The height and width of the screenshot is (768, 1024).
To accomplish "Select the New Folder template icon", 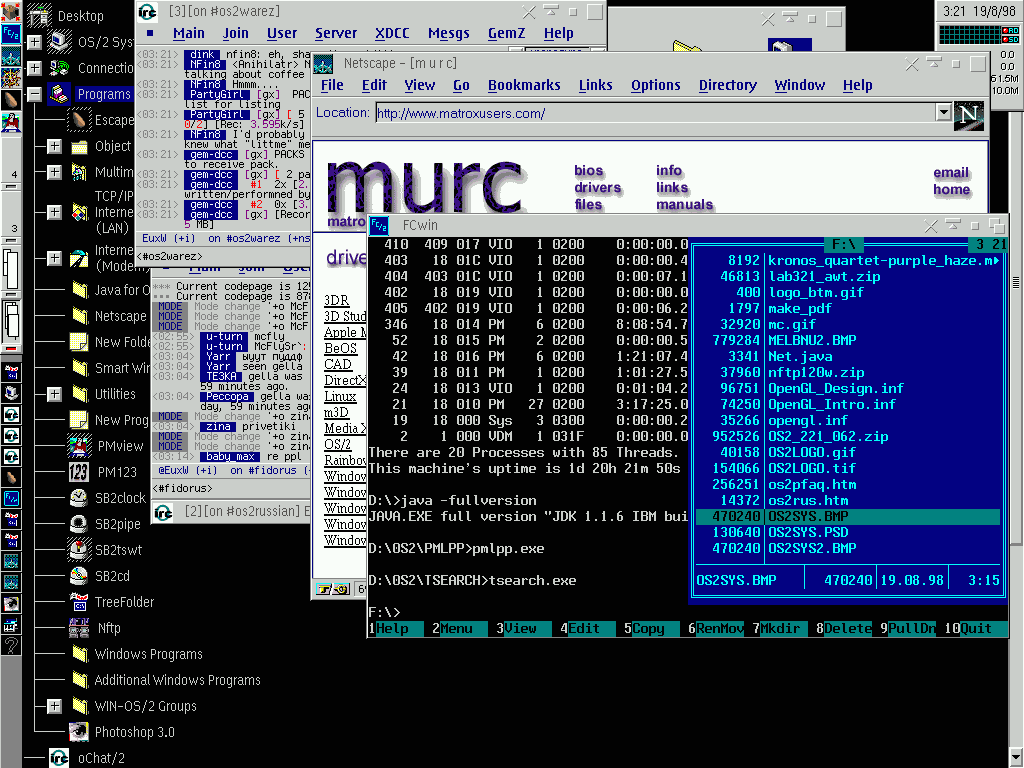I will 79,342.
